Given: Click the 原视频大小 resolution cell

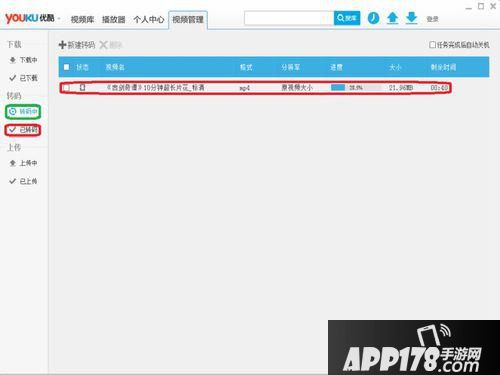Looking at the screenshot, I should coord(297,88).
